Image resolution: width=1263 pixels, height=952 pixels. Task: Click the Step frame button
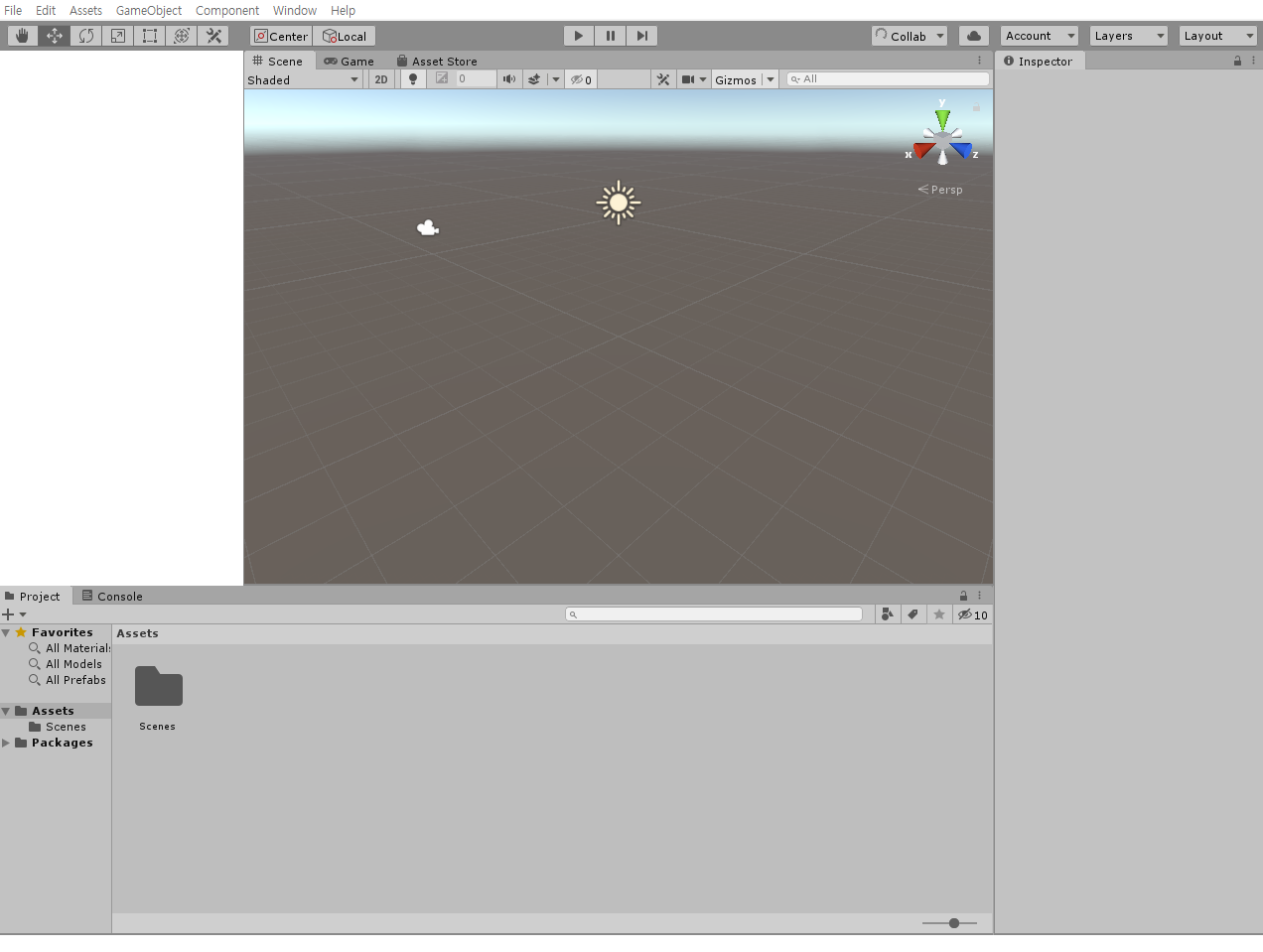coord(641,36)
